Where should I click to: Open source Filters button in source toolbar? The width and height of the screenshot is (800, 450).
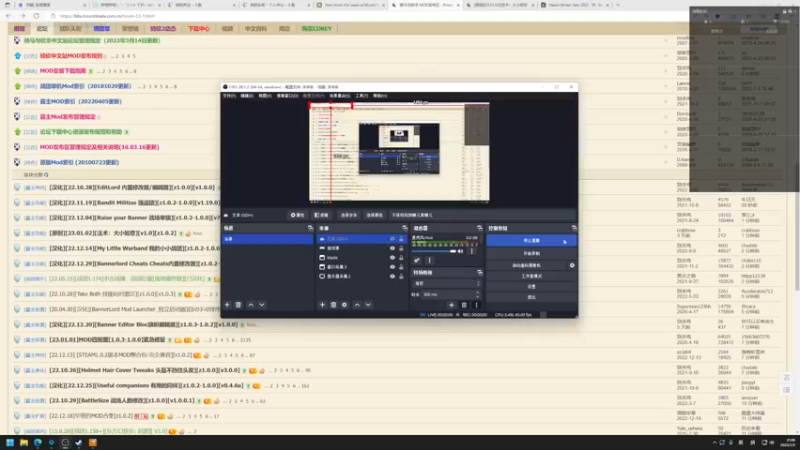point(321,215)
